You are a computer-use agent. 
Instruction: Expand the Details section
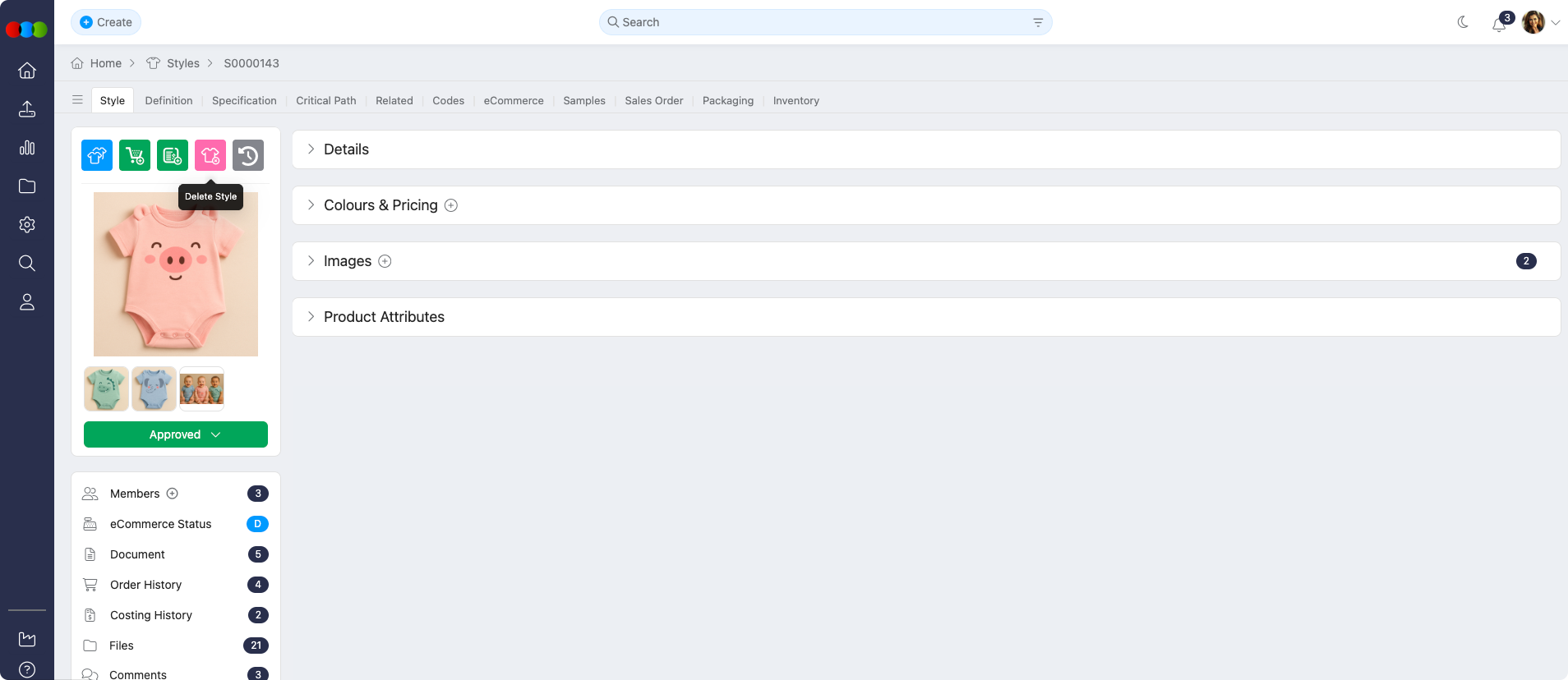click(x=346, y=149)
